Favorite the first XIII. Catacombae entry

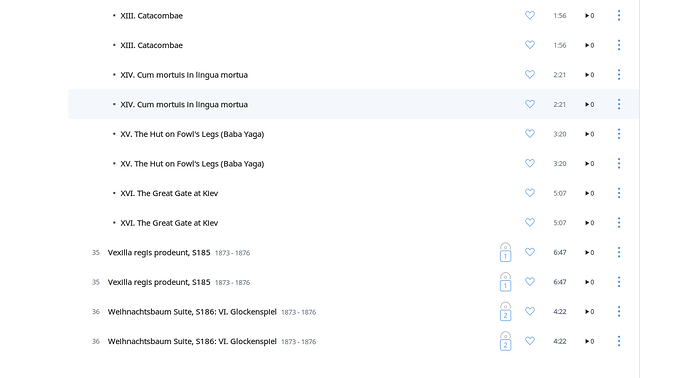click(530, 15)
